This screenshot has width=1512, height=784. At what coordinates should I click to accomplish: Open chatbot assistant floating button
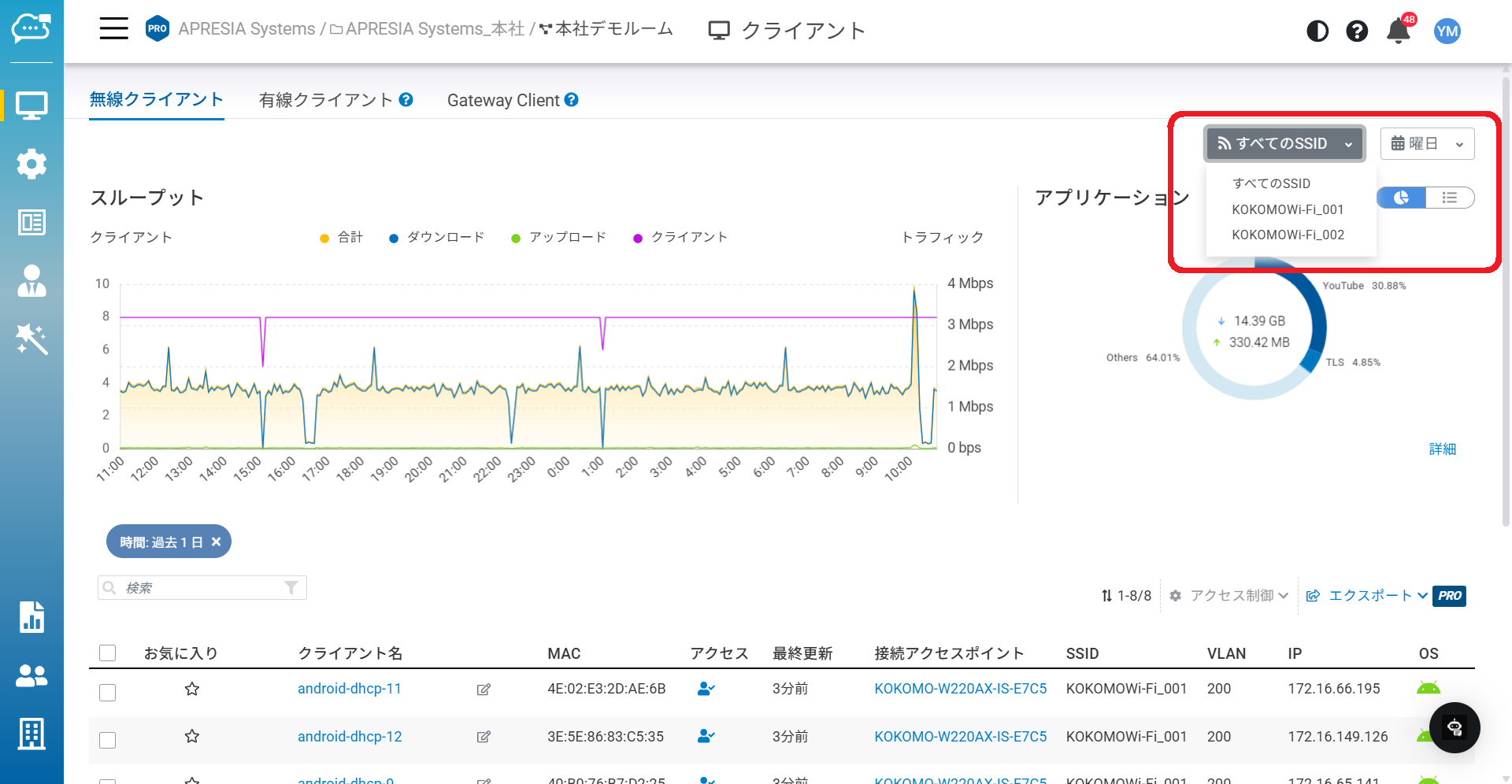point(1454,727)
